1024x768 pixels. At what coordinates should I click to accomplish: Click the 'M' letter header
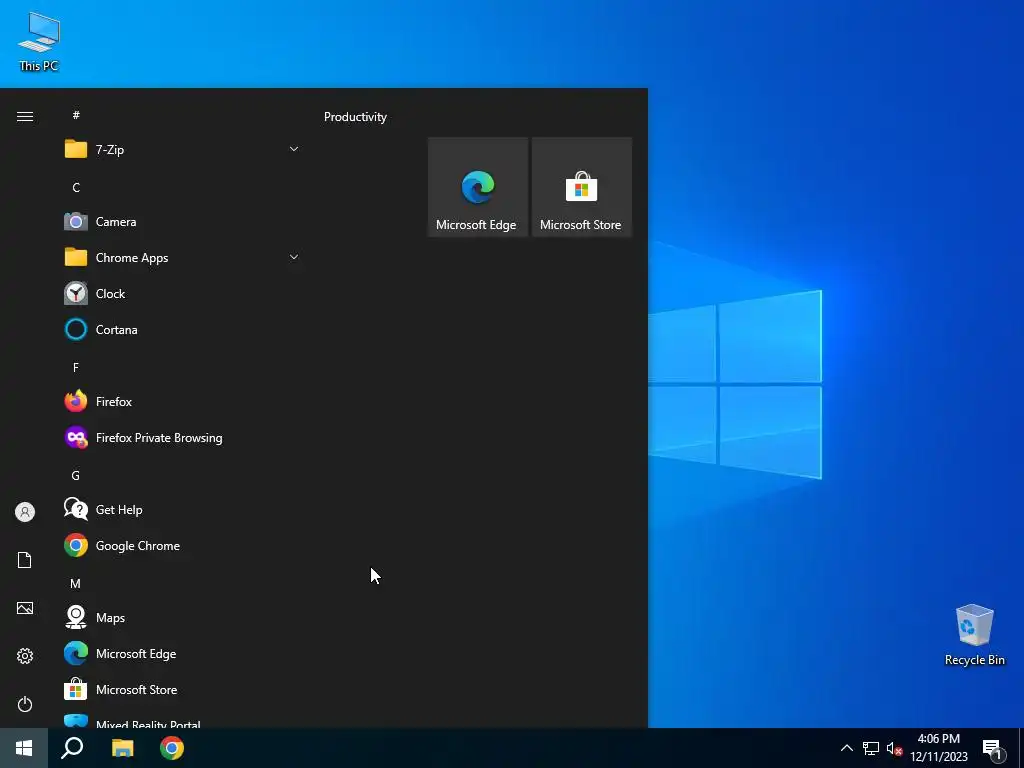click(76, 583)
